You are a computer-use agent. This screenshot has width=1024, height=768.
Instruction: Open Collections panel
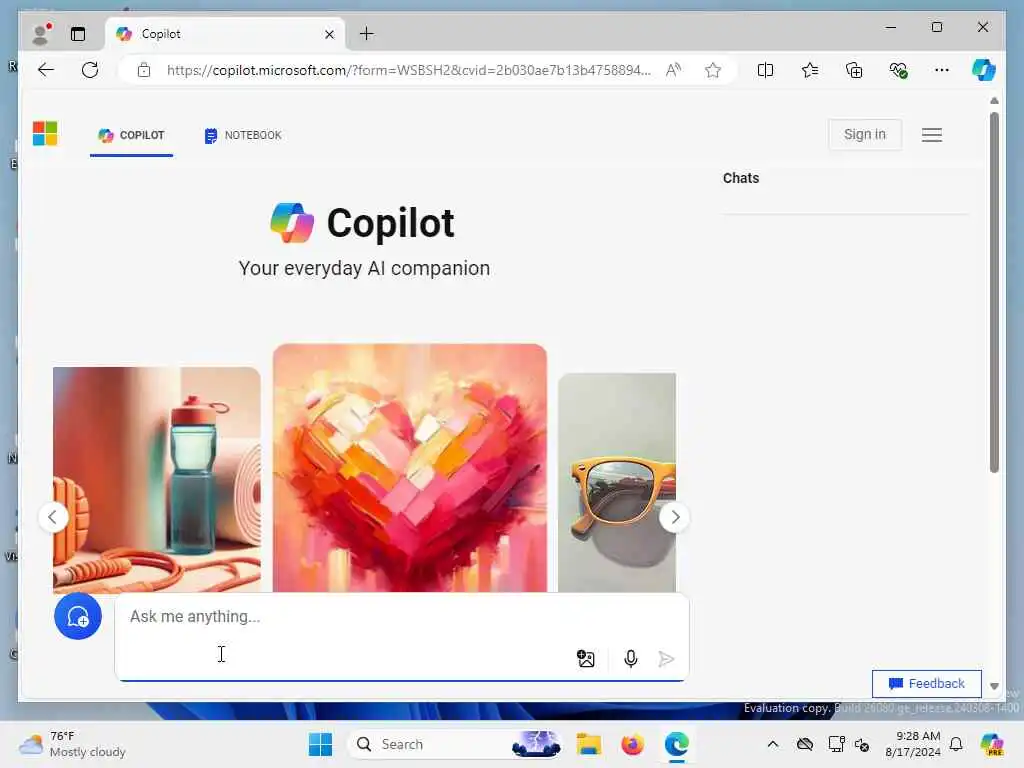click(x=854, y=70)
